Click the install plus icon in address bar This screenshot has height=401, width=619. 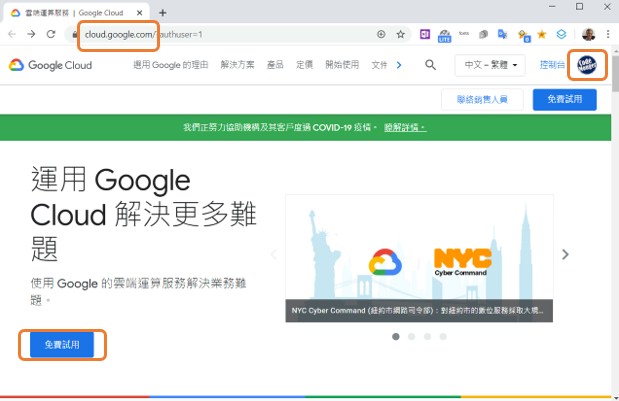[381, 34]
